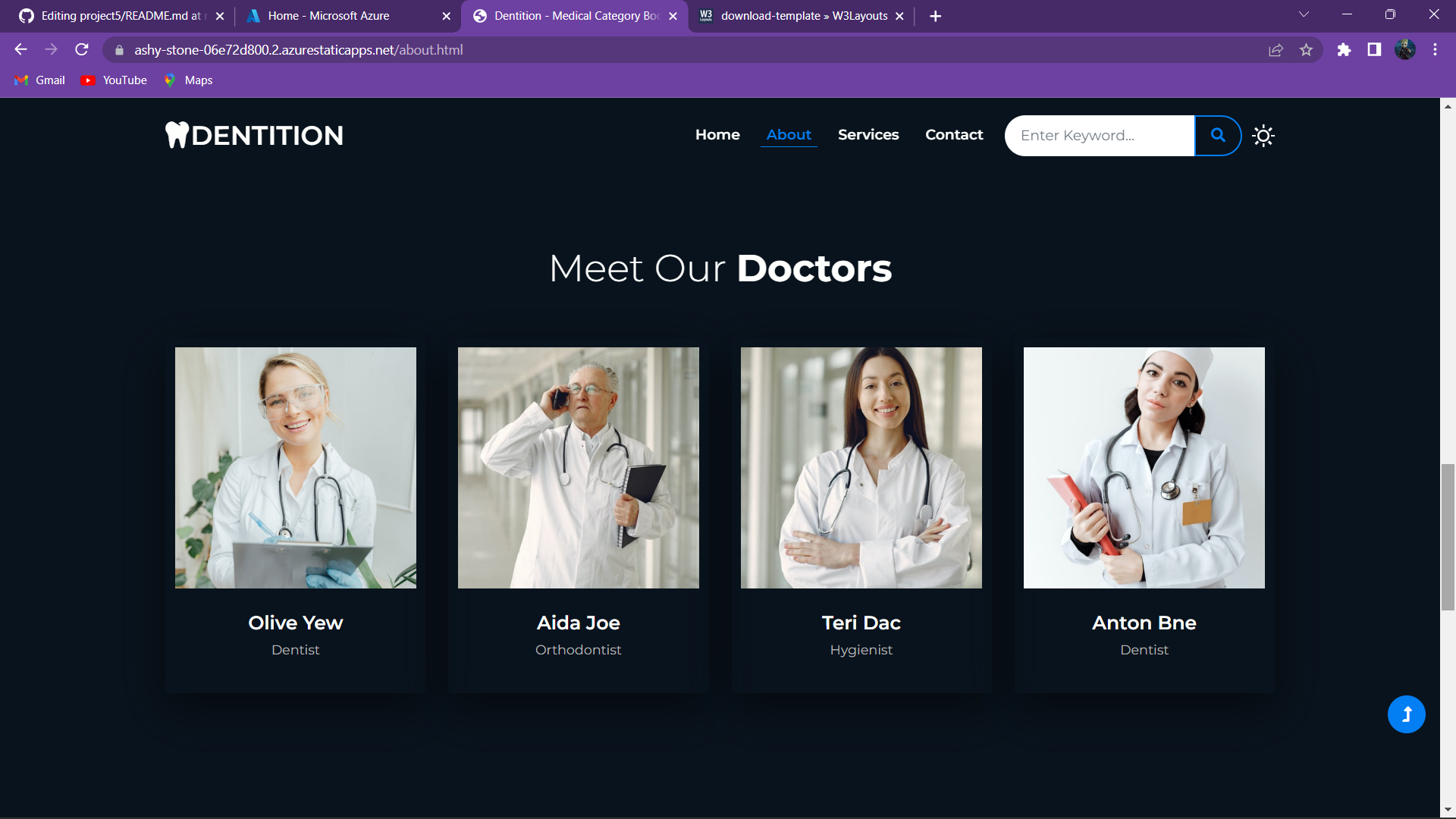Click the share page icon in address bar
Viewport: 1456px width, 819px height.
point(1276,50)
